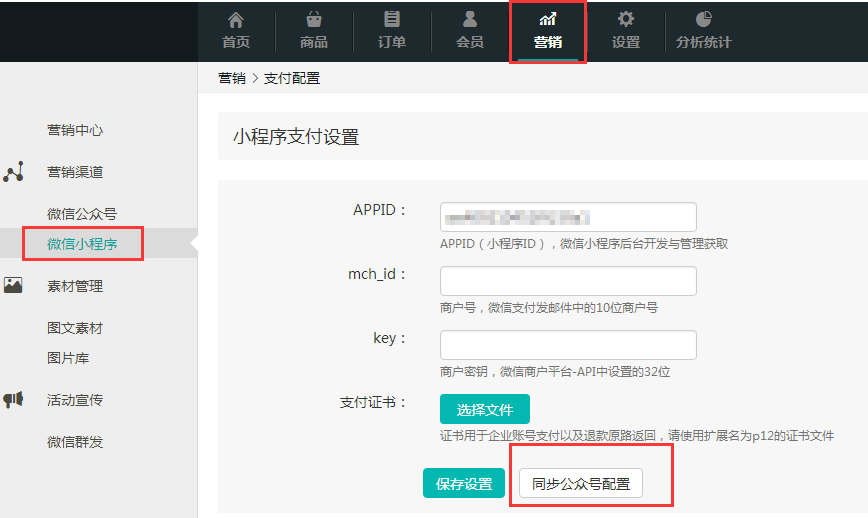
Task: Go to 营销中心 in the sidebar
Action: (75, 130)
